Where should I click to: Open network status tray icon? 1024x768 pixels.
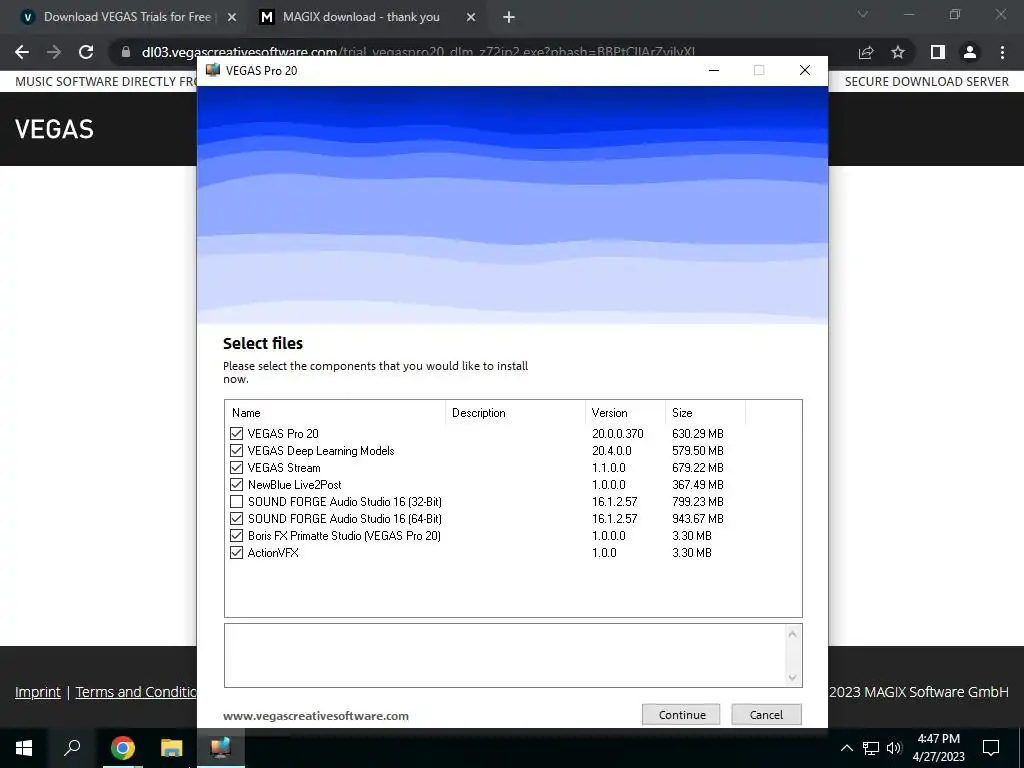[x=871, y=748]
